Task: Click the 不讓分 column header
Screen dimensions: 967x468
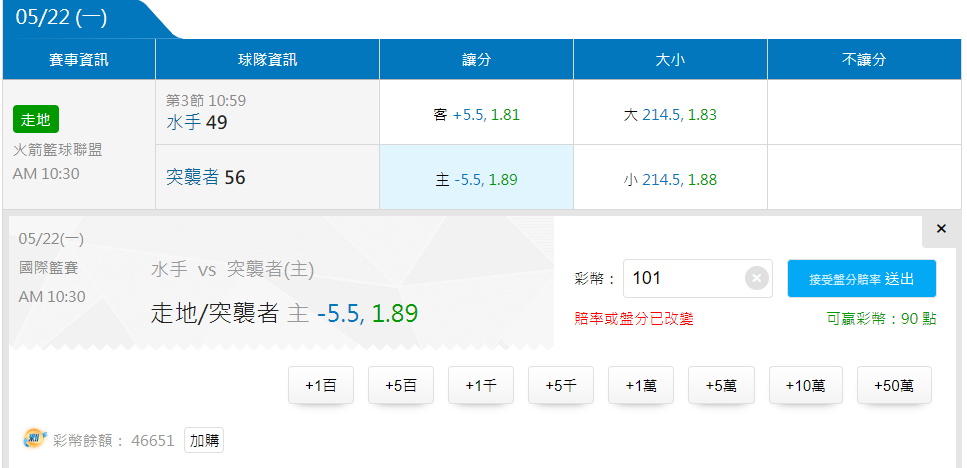Action: point(864,59)
